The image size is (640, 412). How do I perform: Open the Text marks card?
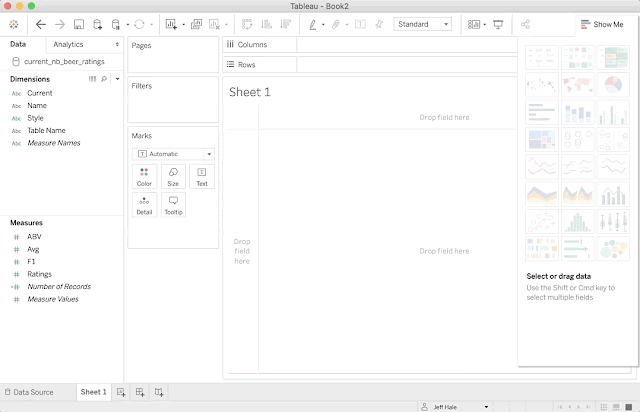pos(202,176)
